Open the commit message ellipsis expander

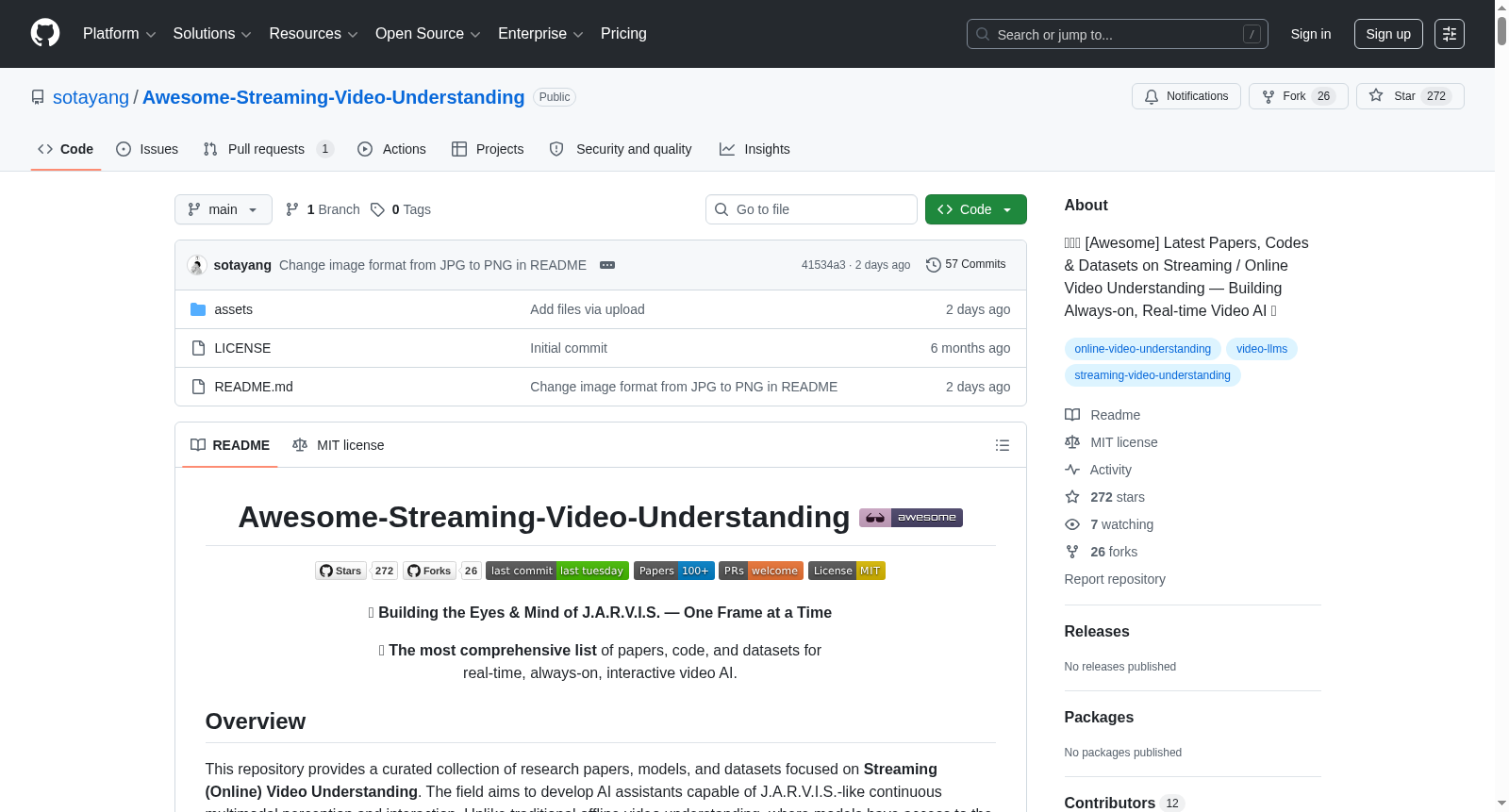pos(607,265)
